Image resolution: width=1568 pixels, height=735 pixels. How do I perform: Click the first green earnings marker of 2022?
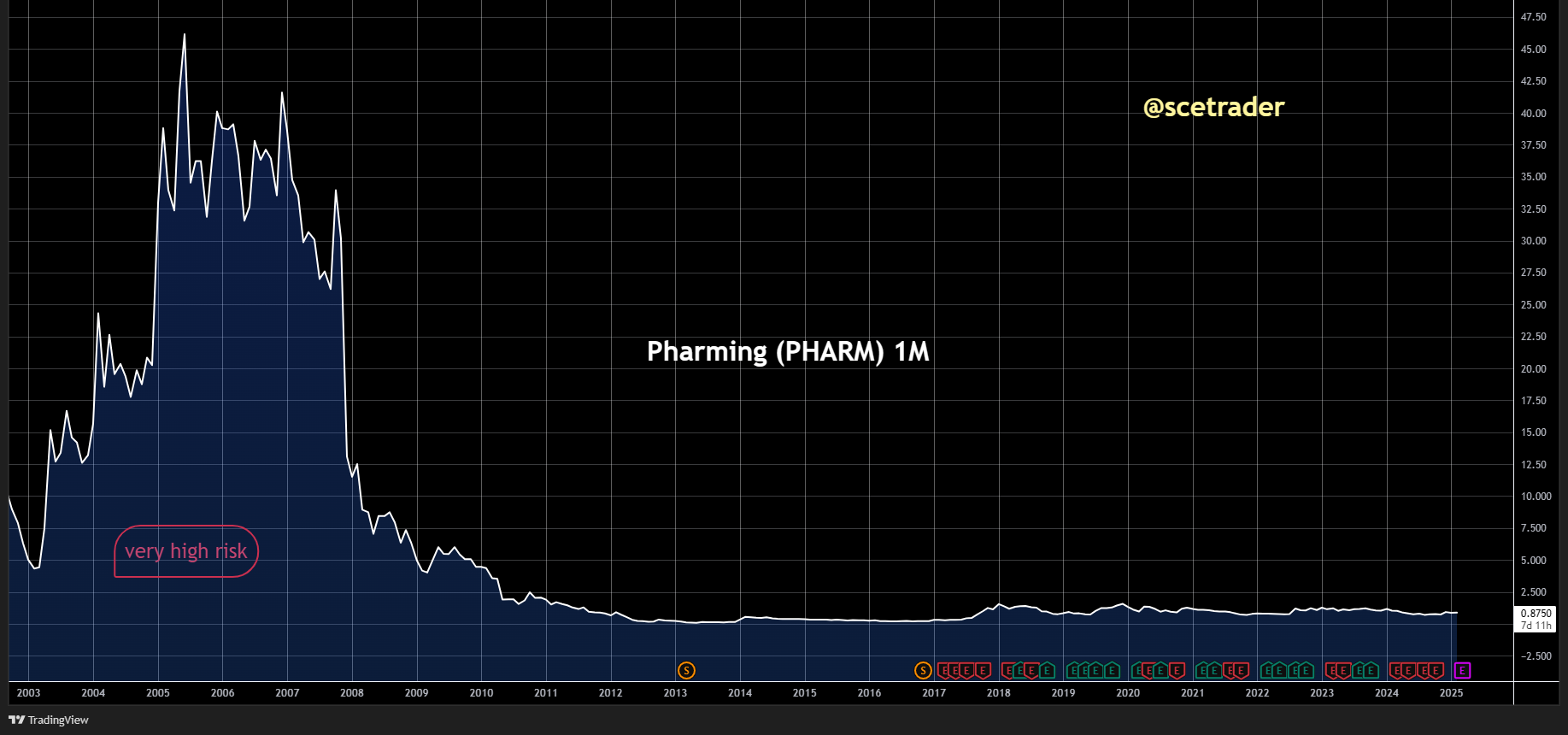click(1266, 671)
